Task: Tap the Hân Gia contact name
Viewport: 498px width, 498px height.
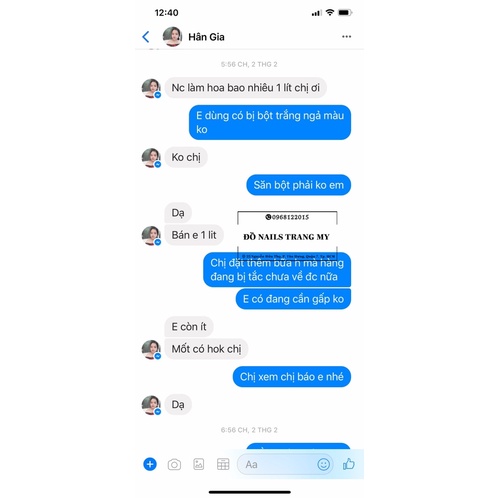Action: (x=206, y=37)
